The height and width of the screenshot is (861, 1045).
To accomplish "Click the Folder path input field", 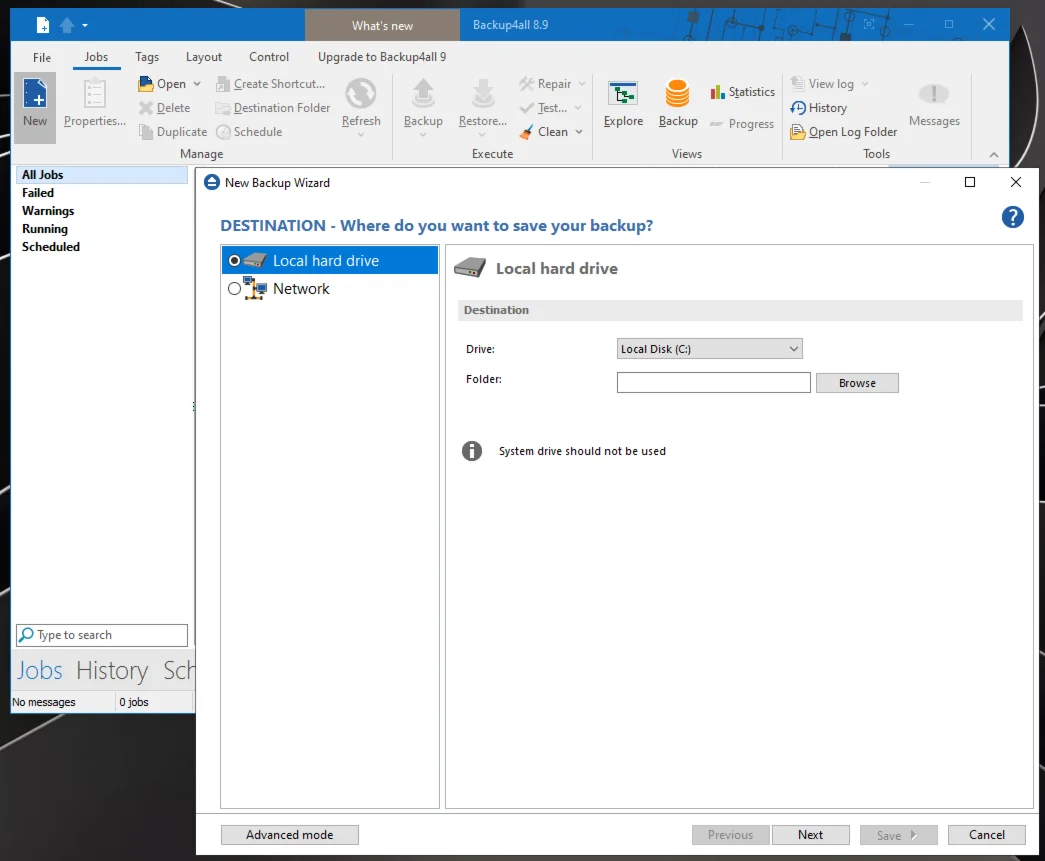I will coord(713,383).
